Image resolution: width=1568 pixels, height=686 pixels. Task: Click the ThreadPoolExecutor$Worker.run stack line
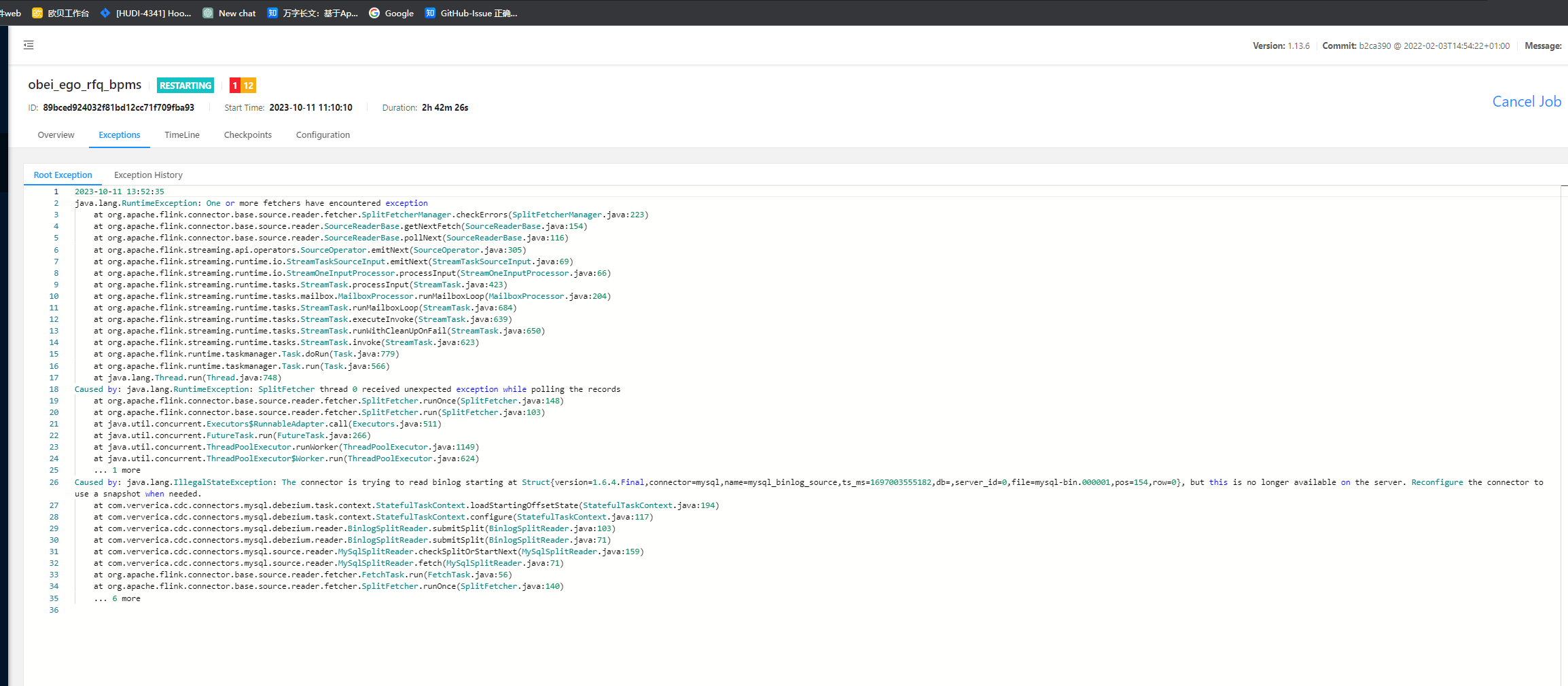point(286,458)
